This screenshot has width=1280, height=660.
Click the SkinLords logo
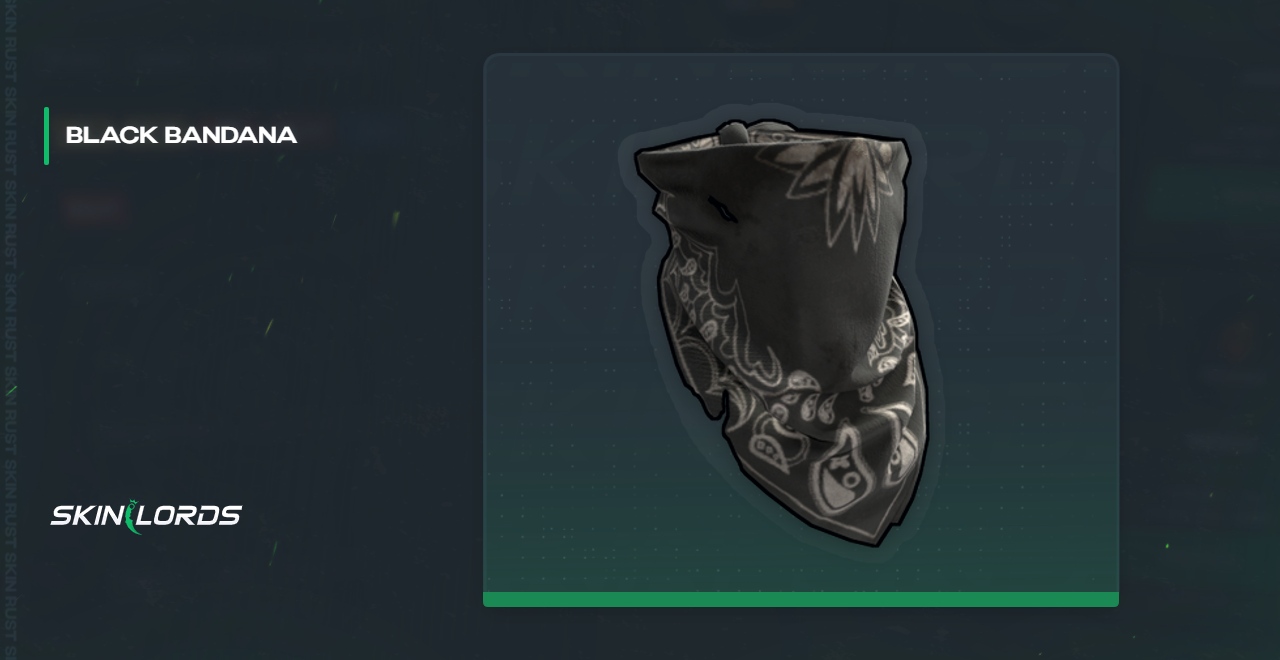pos(146,515)
